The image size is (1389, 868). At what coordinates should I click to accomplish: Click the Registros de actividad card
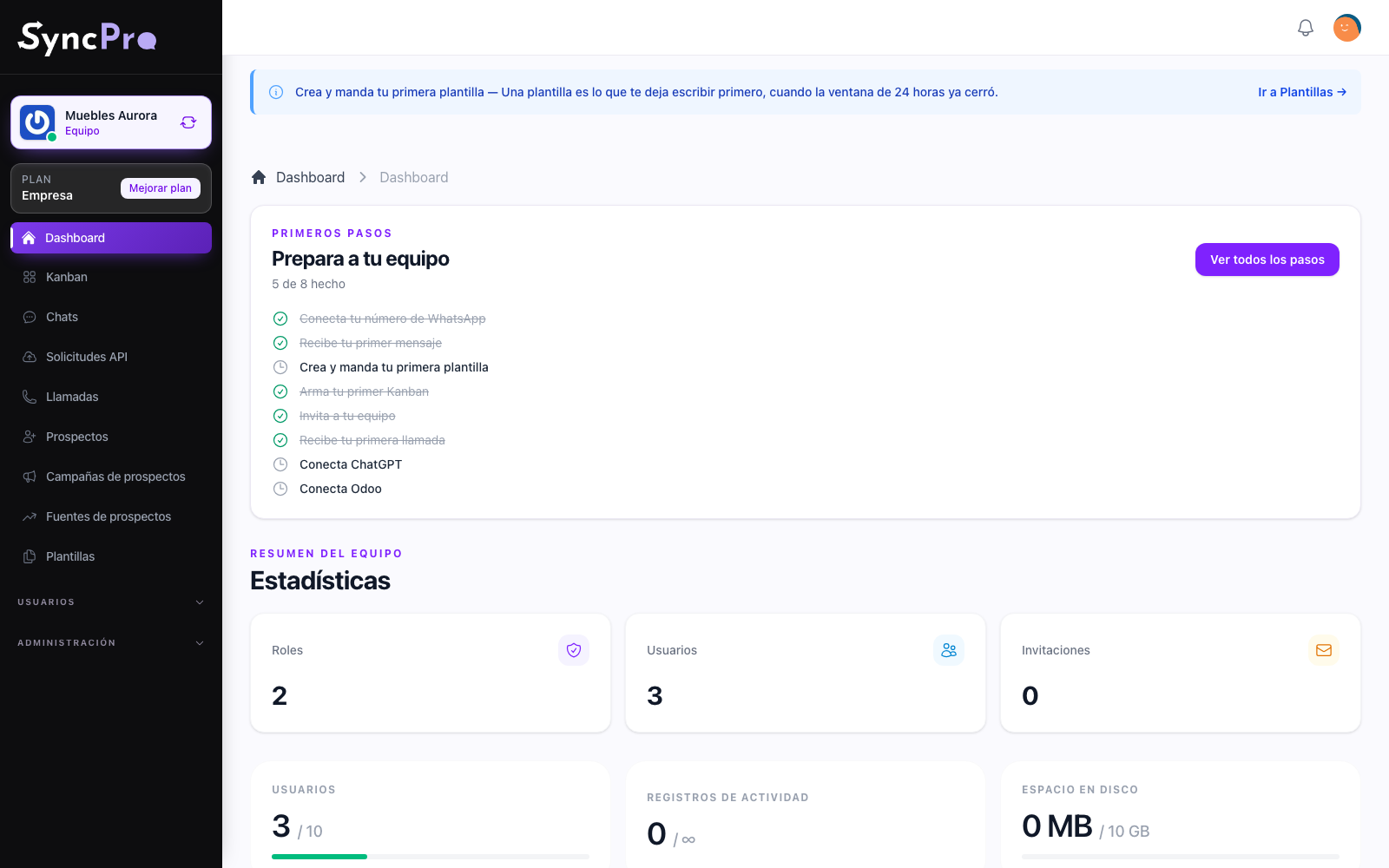coord(806,815)
